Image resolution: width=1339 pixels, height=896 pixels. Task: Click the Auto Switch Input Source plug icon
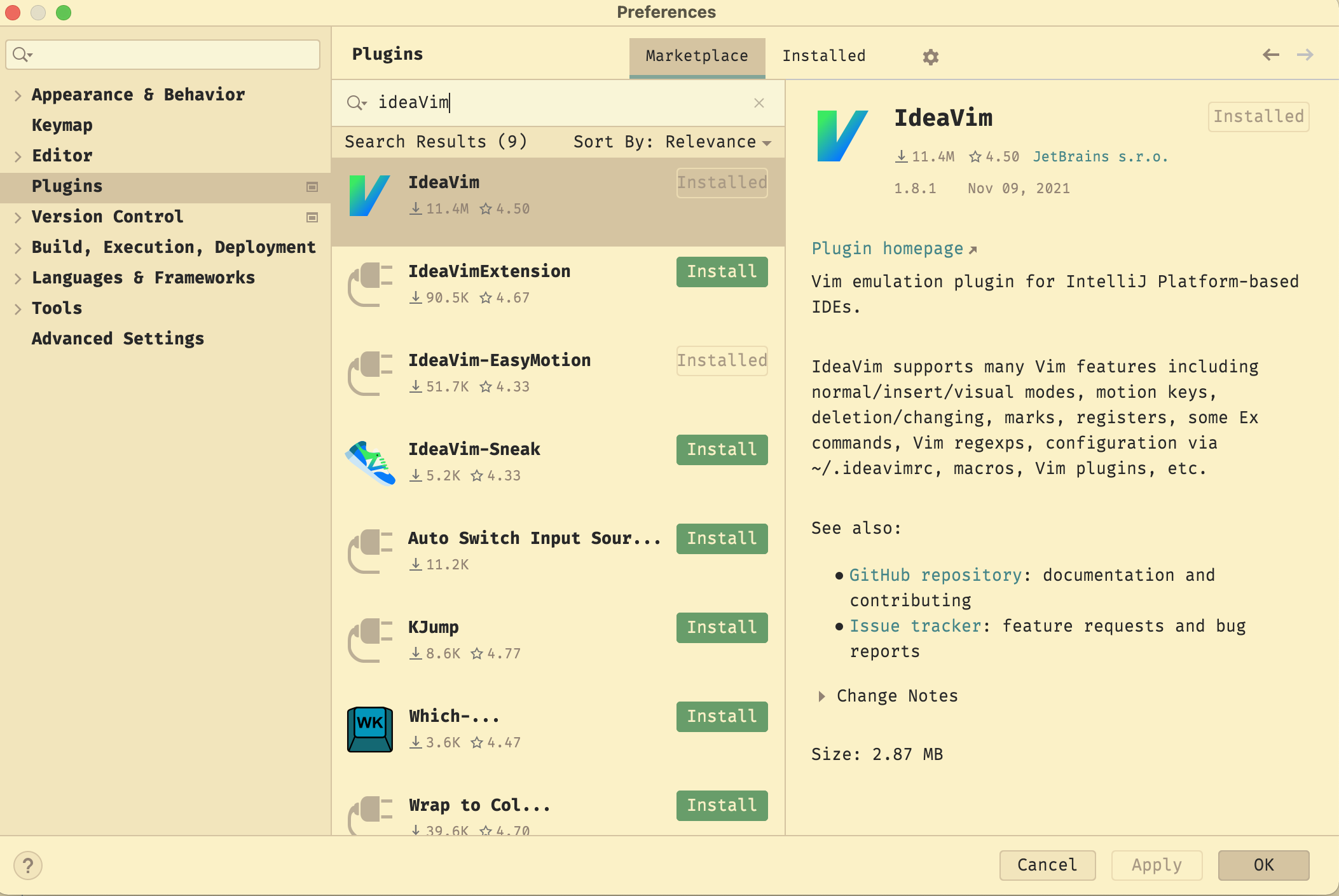[x=369, y=552]
